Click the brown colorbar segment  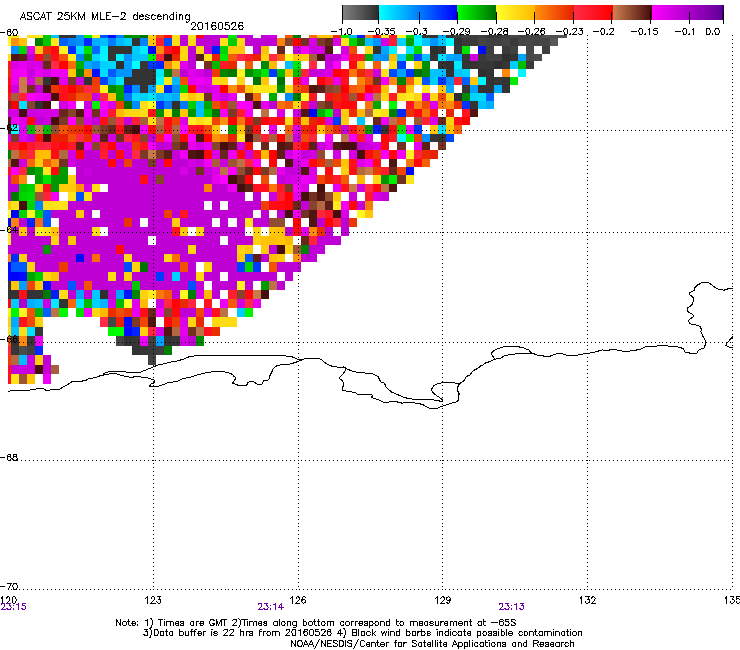point(632,13)
